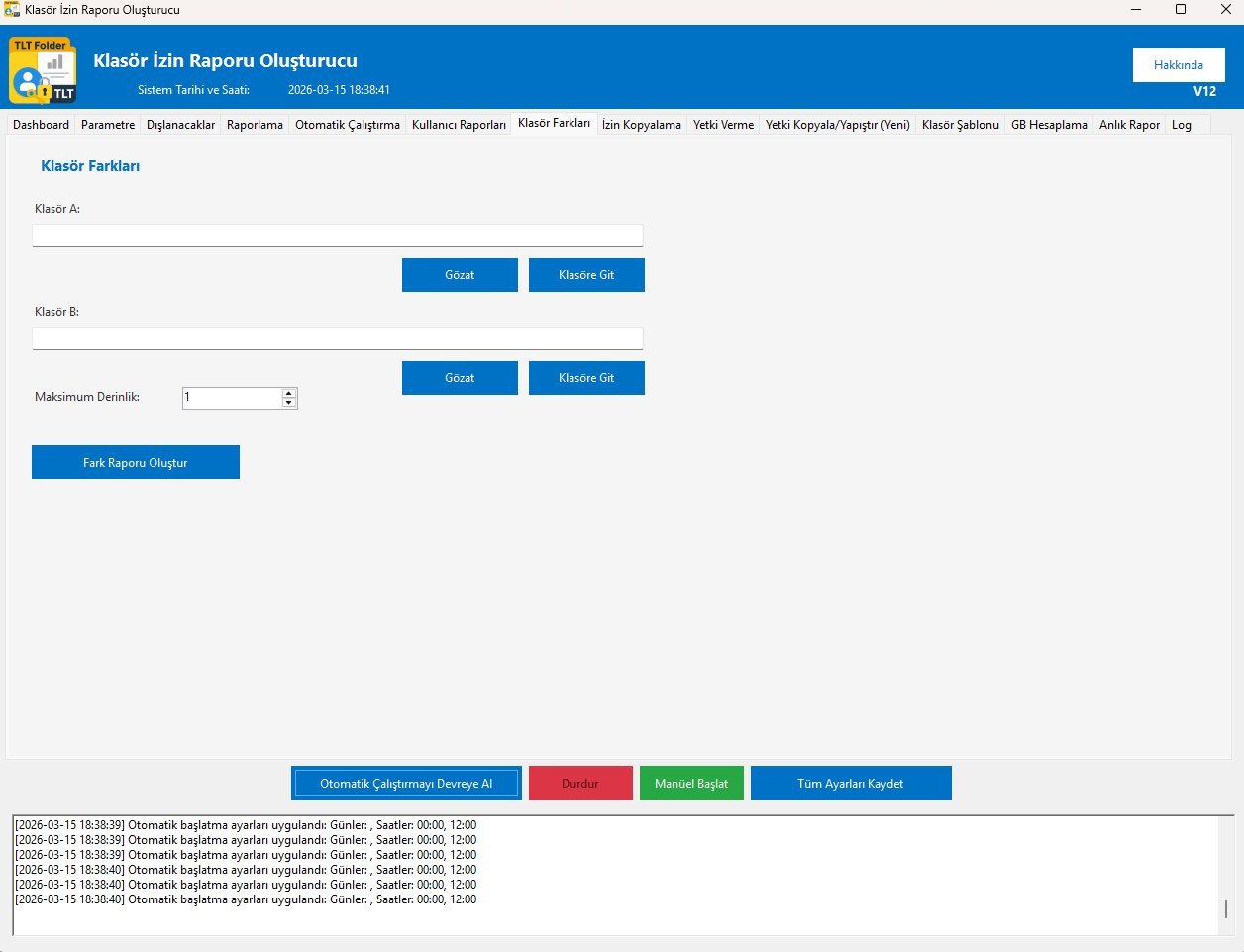Enable Otomatik Çalıştırmayı Devreye Al

click(x=406, y=784)
